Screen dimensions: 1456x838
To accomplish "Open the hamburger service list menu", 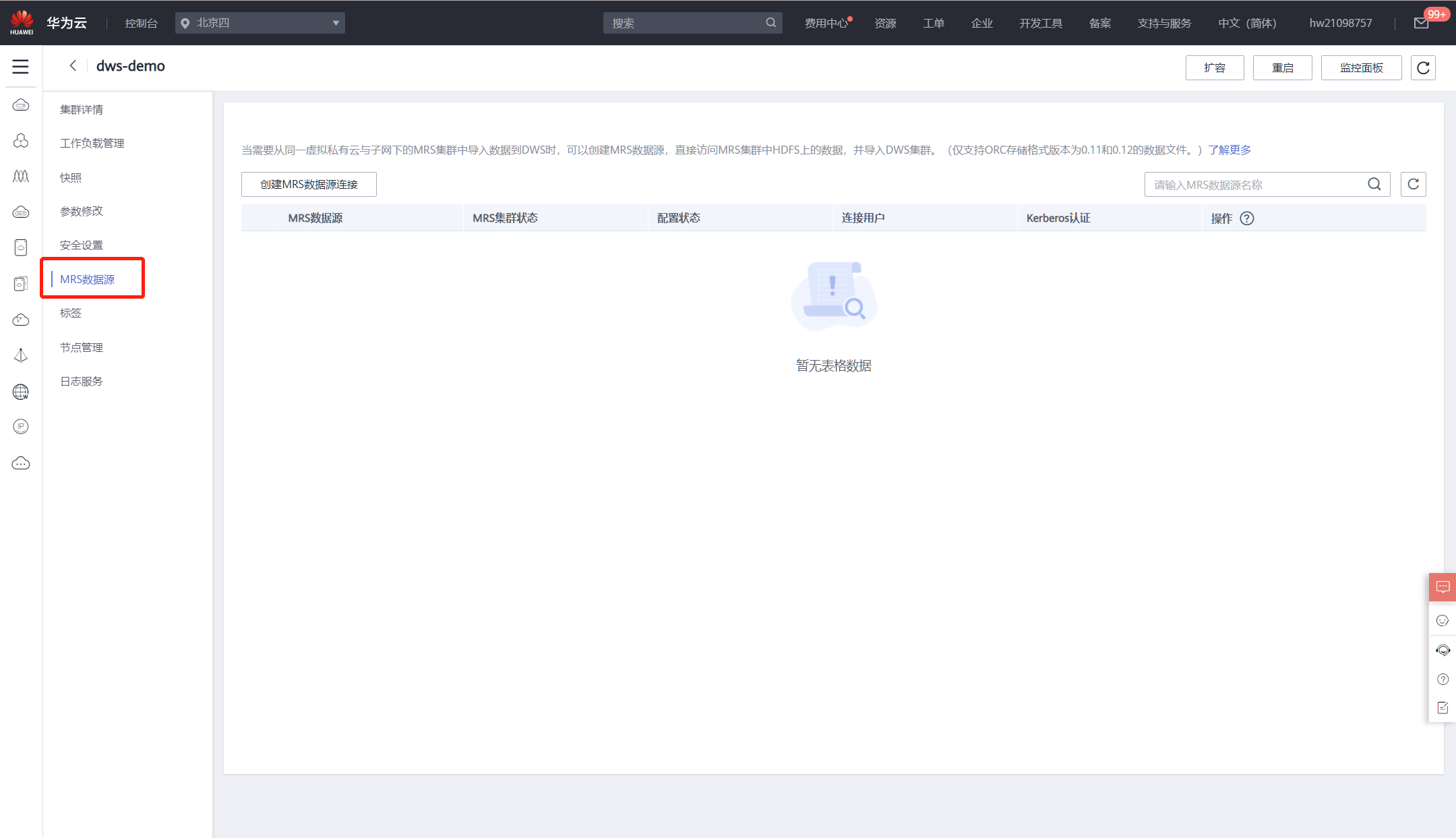I will [20, 67].
